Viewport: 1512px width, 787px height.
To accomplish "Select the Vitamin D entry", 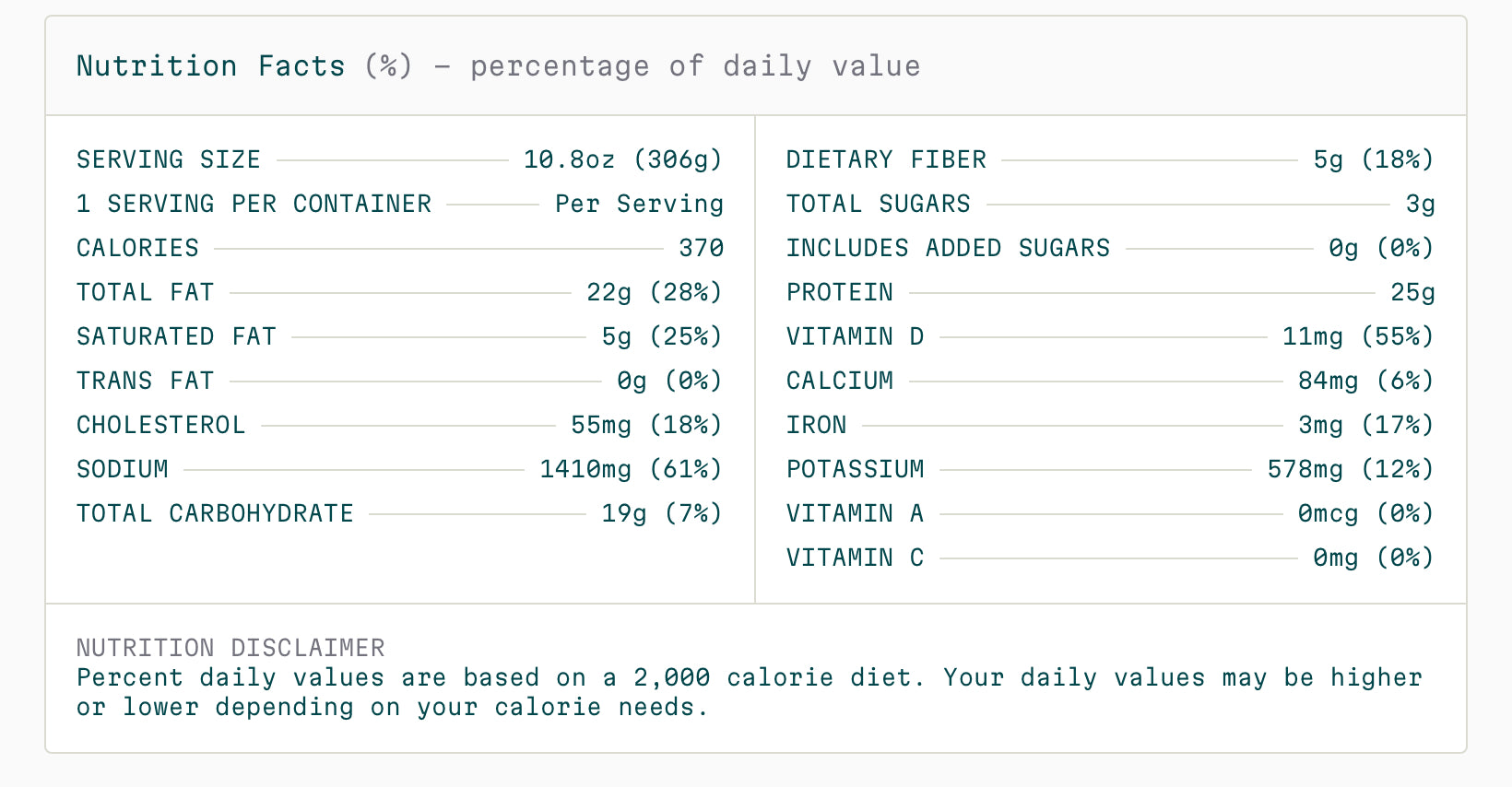I will click(x=1110, y=336).
